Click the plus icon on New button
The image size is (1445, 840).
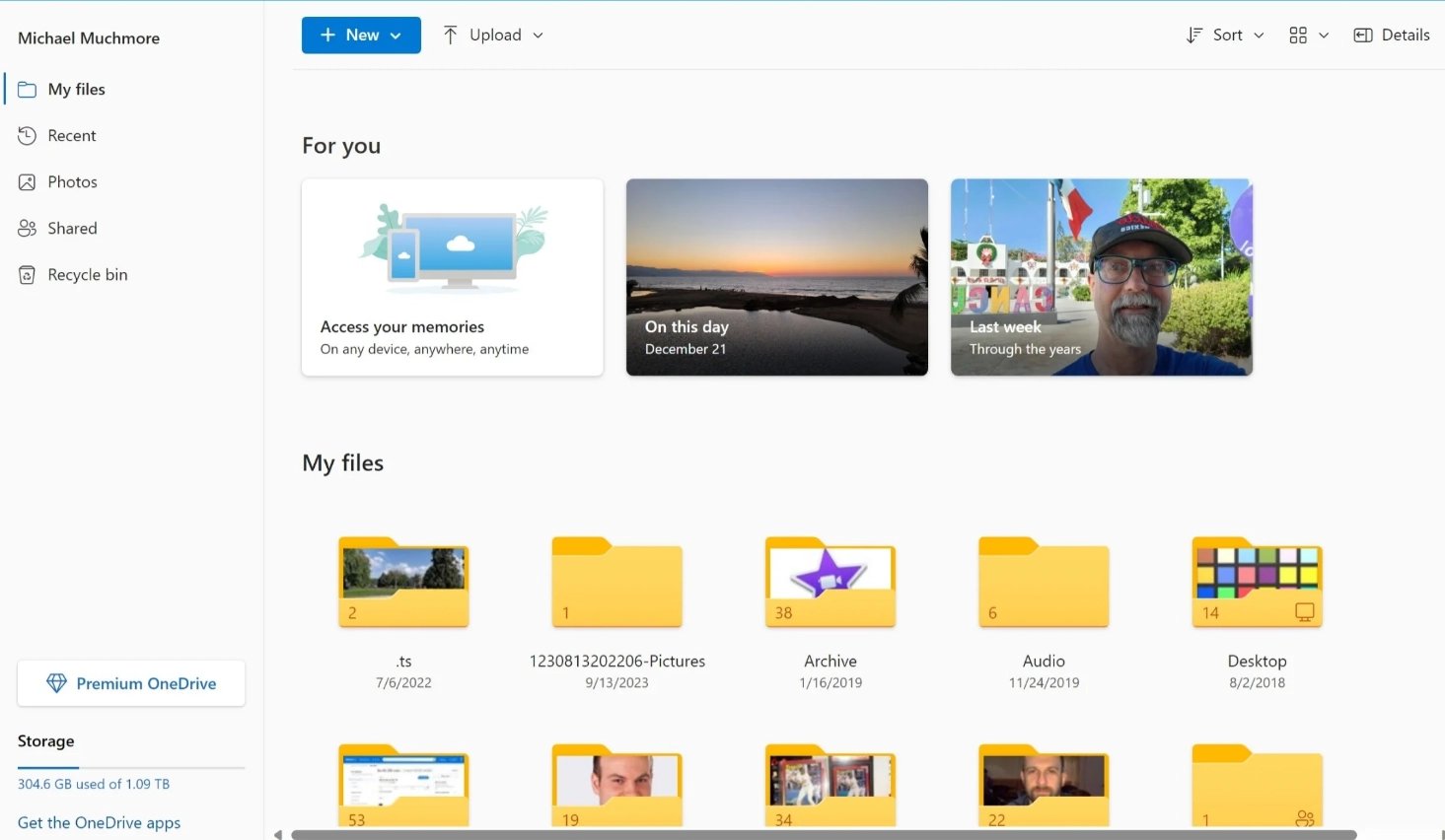(328, 35)
